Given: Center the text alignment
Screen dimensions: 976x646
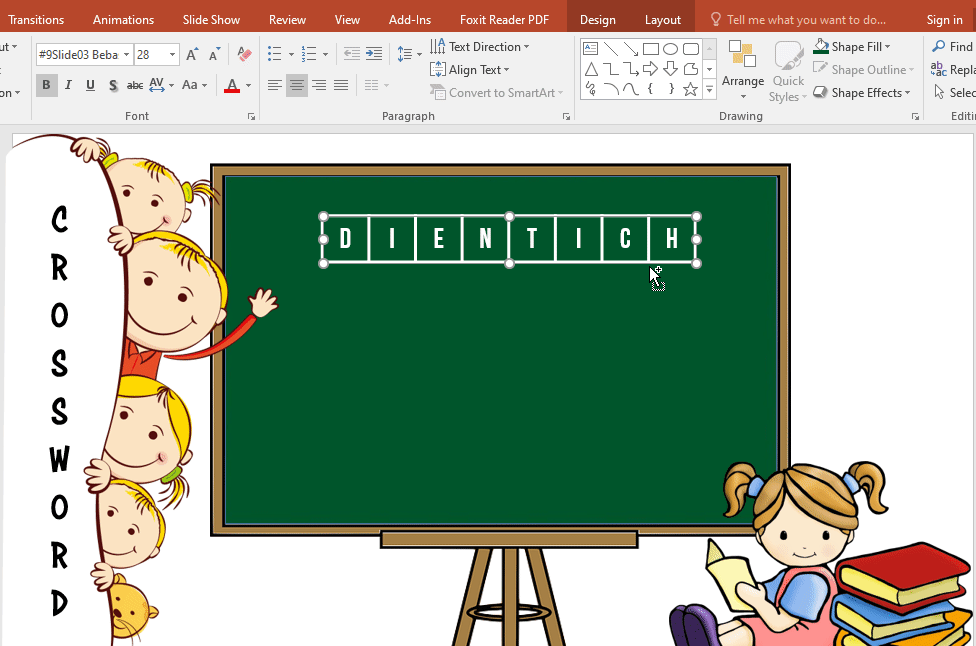Looking at the screenshot, I should (297, 85).
